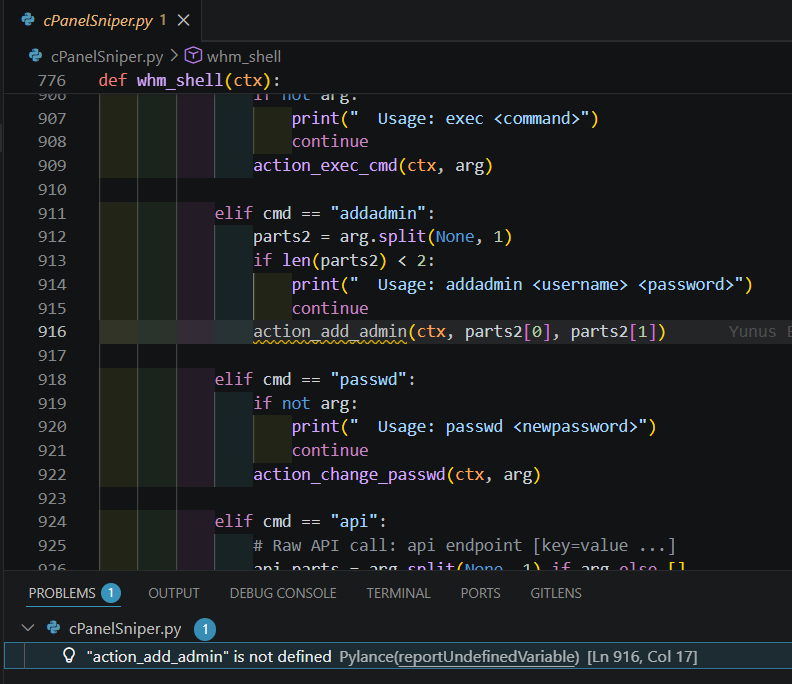
Task: Click line number 924 in gutter
Action: [x=52, y=522]
